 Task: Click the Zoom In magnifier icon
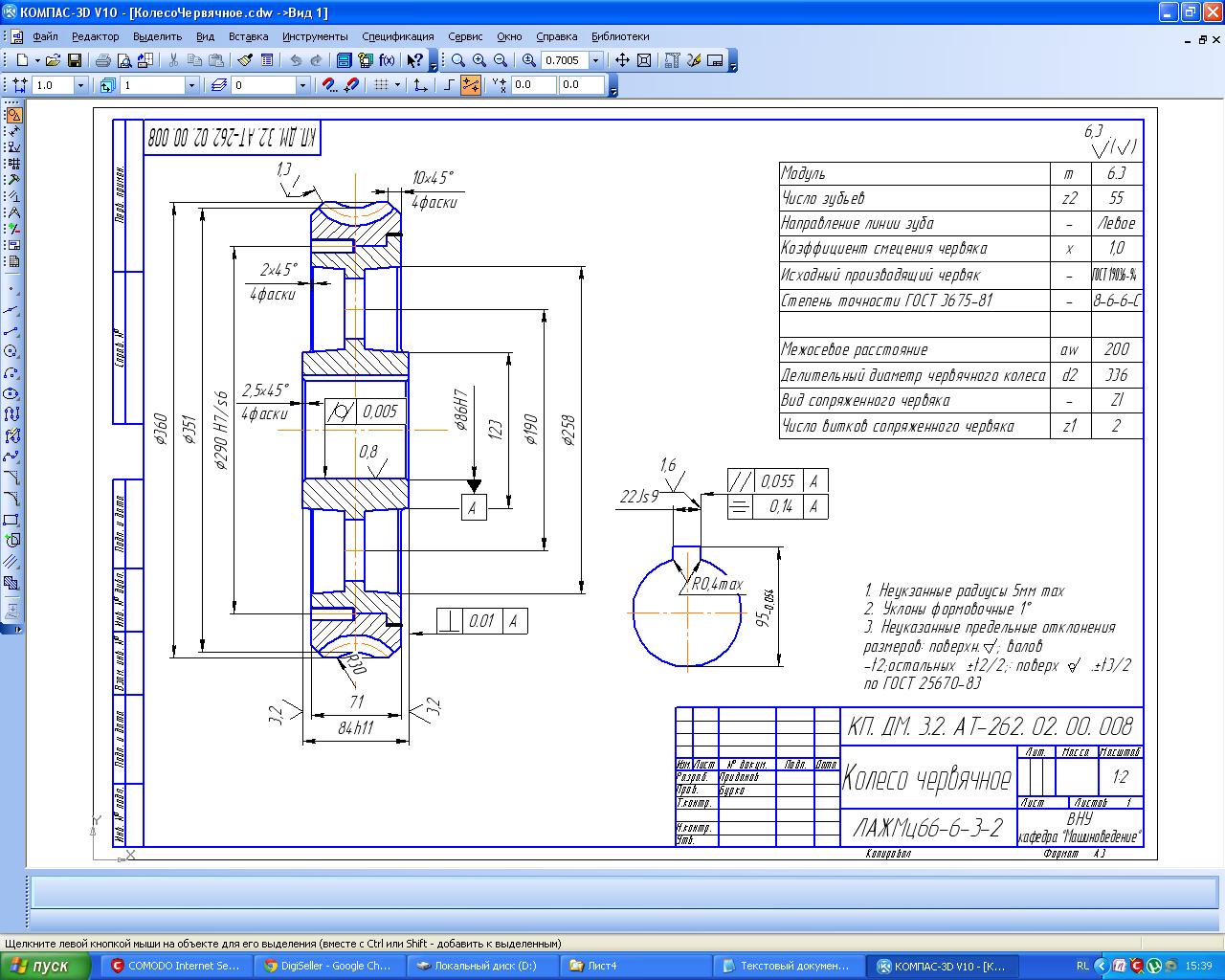tap(479, 60)
